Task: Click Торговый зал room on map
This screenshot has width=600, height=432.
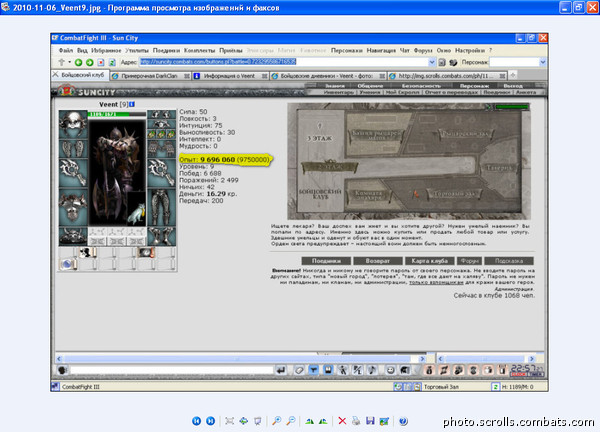Action: pos(454,194)
